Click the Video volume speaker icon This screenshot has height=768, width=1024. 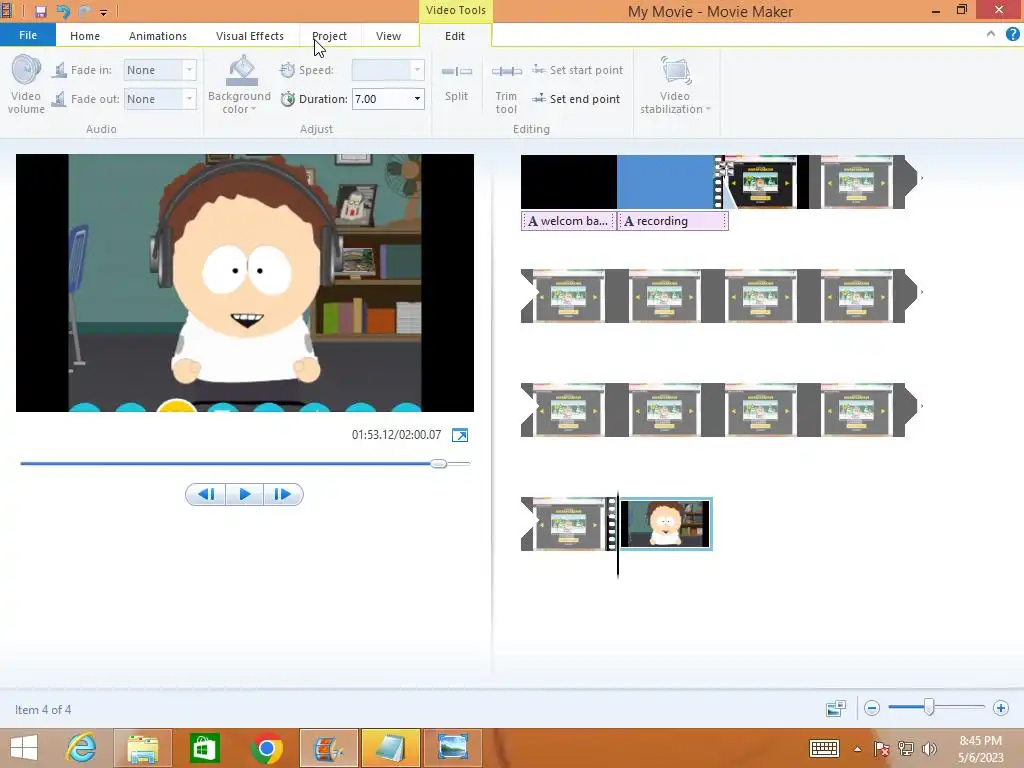point(26,69)
